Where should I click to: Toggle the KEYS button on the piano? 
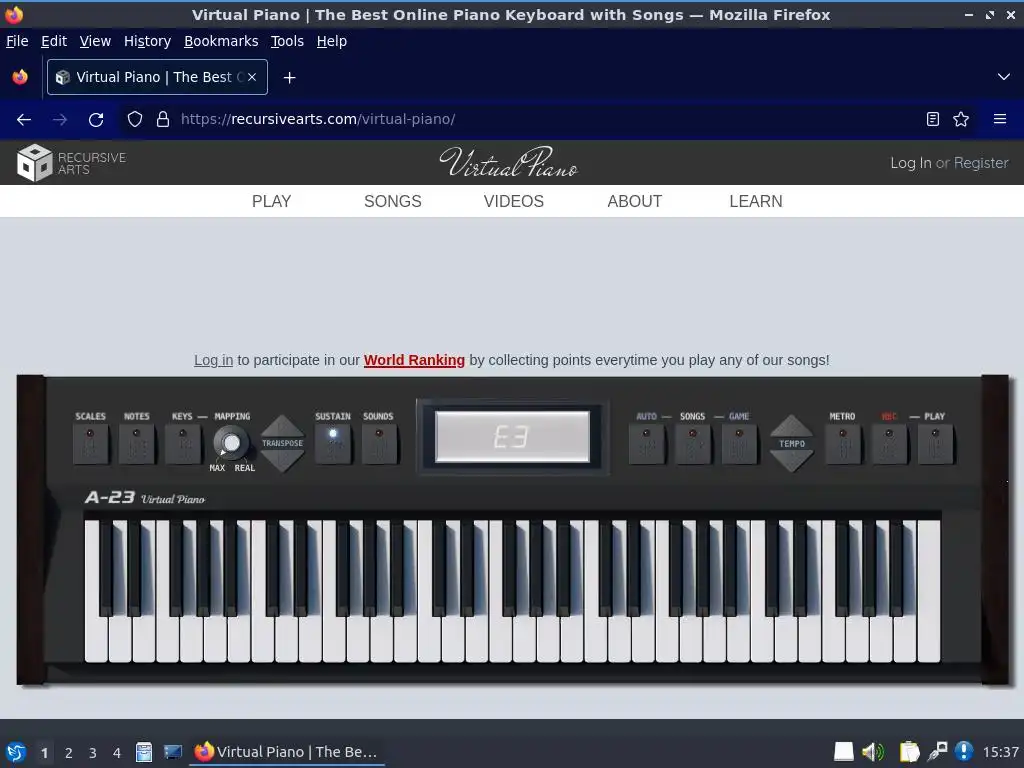click(x=183, y=444)
